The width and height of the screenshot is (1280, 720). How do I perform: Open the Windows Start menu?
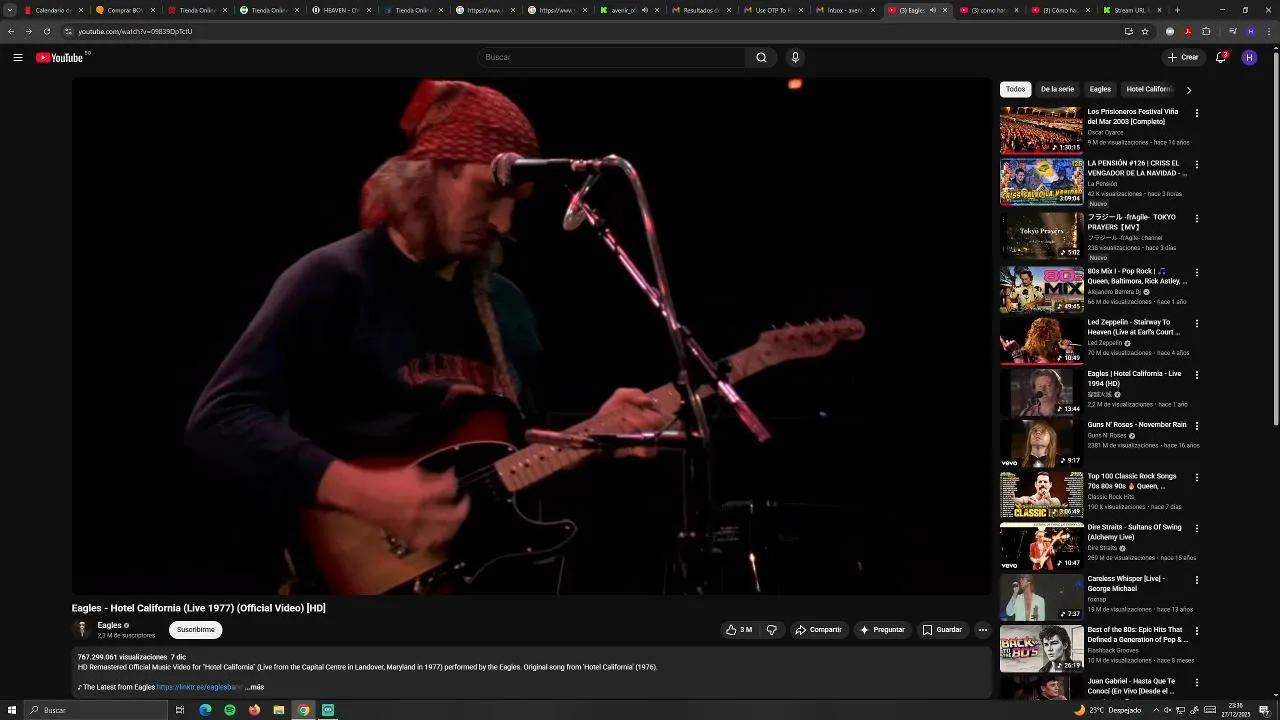coord(10,710)
